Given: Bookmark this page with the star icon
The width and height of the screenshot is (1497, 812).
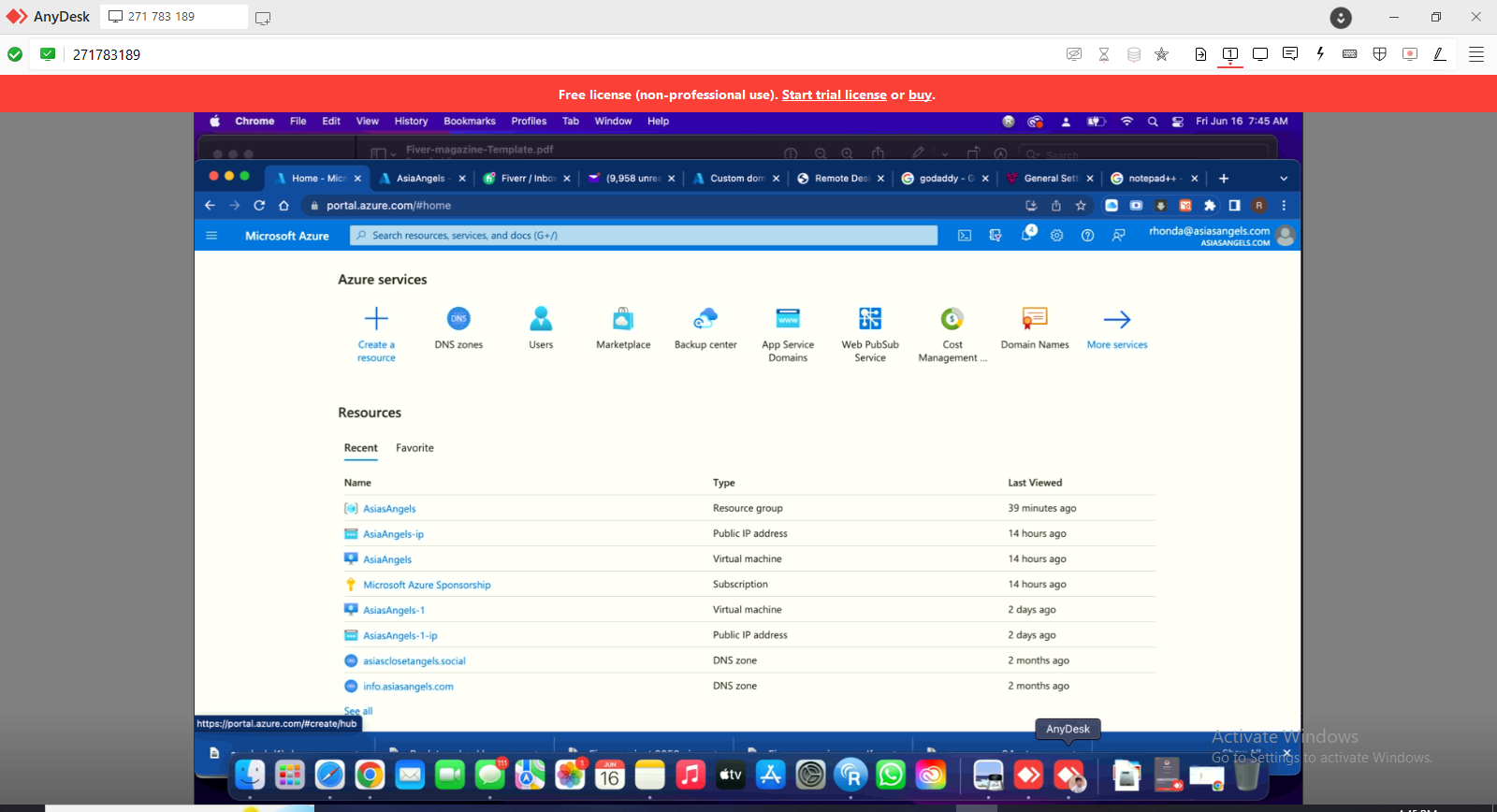Looking at the screenshot, I should coord(1081,206).
